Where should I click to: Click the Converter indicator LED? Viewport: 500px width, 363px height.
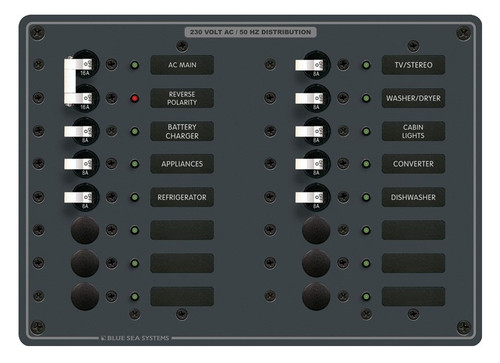(x=366, y=164)
